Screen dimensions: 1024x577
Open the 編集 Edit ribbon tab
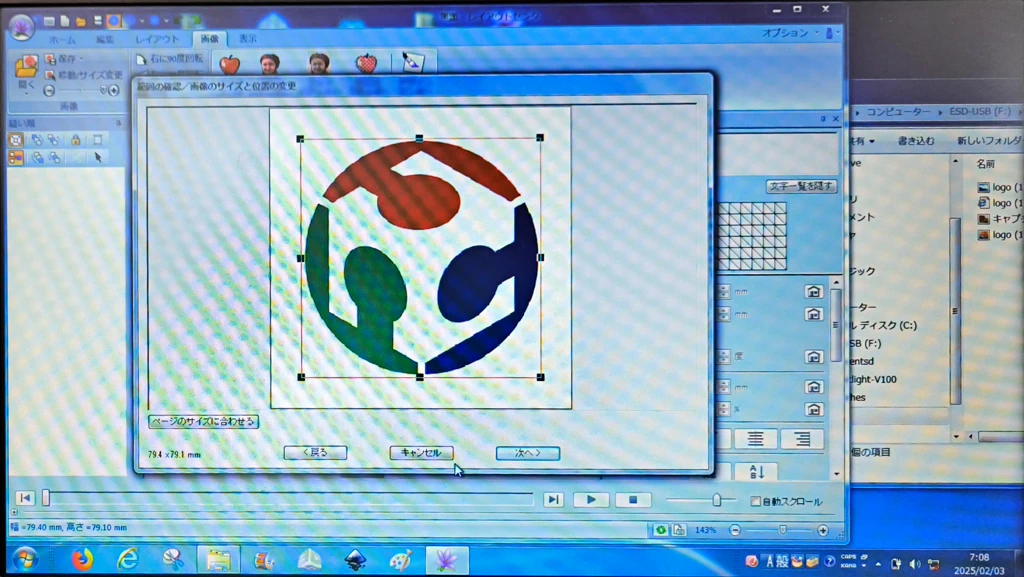pos(104,40)
